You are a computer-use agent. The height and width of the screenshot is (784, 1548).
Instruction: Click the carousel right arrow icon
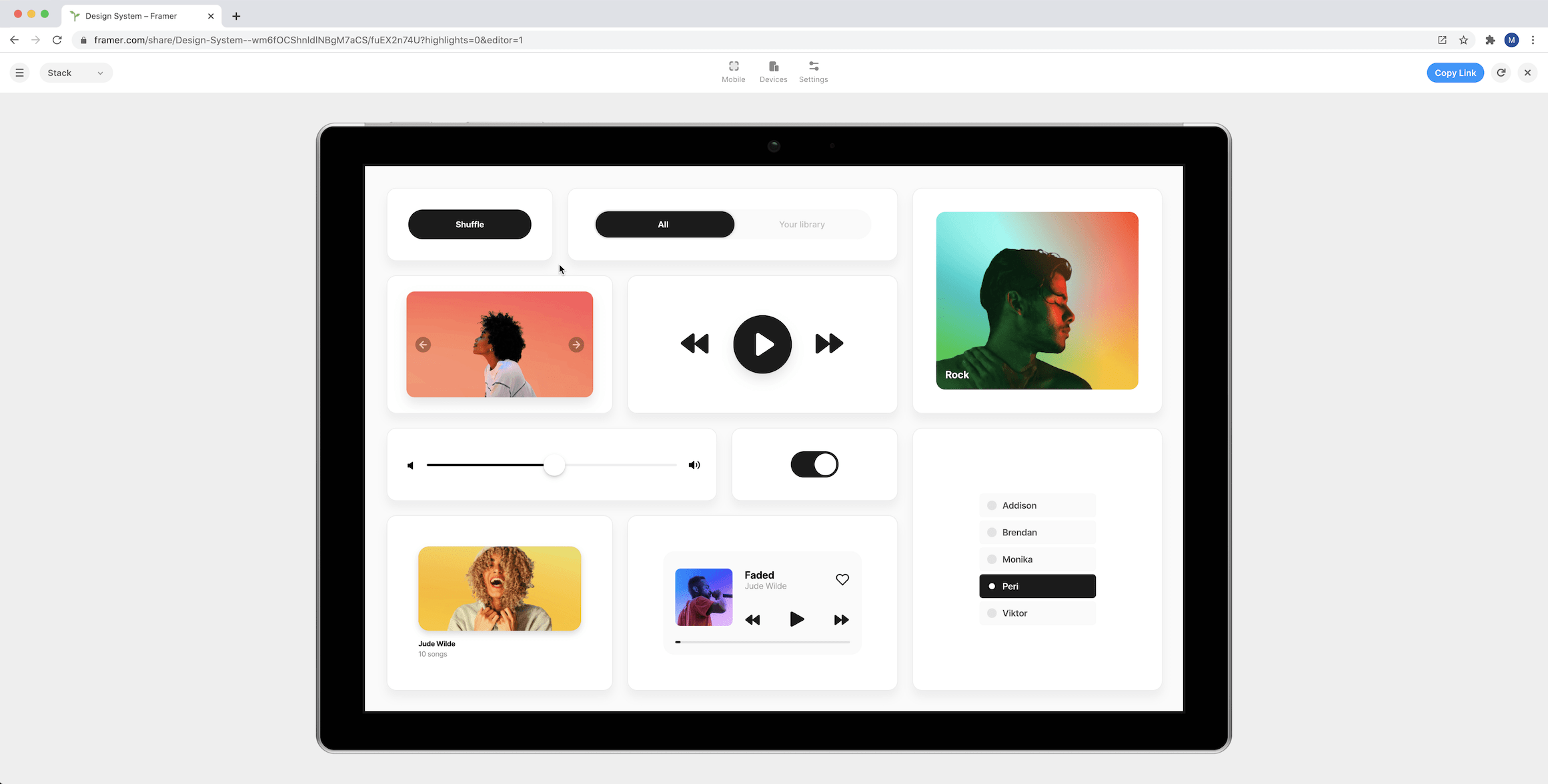pos(576,345)
